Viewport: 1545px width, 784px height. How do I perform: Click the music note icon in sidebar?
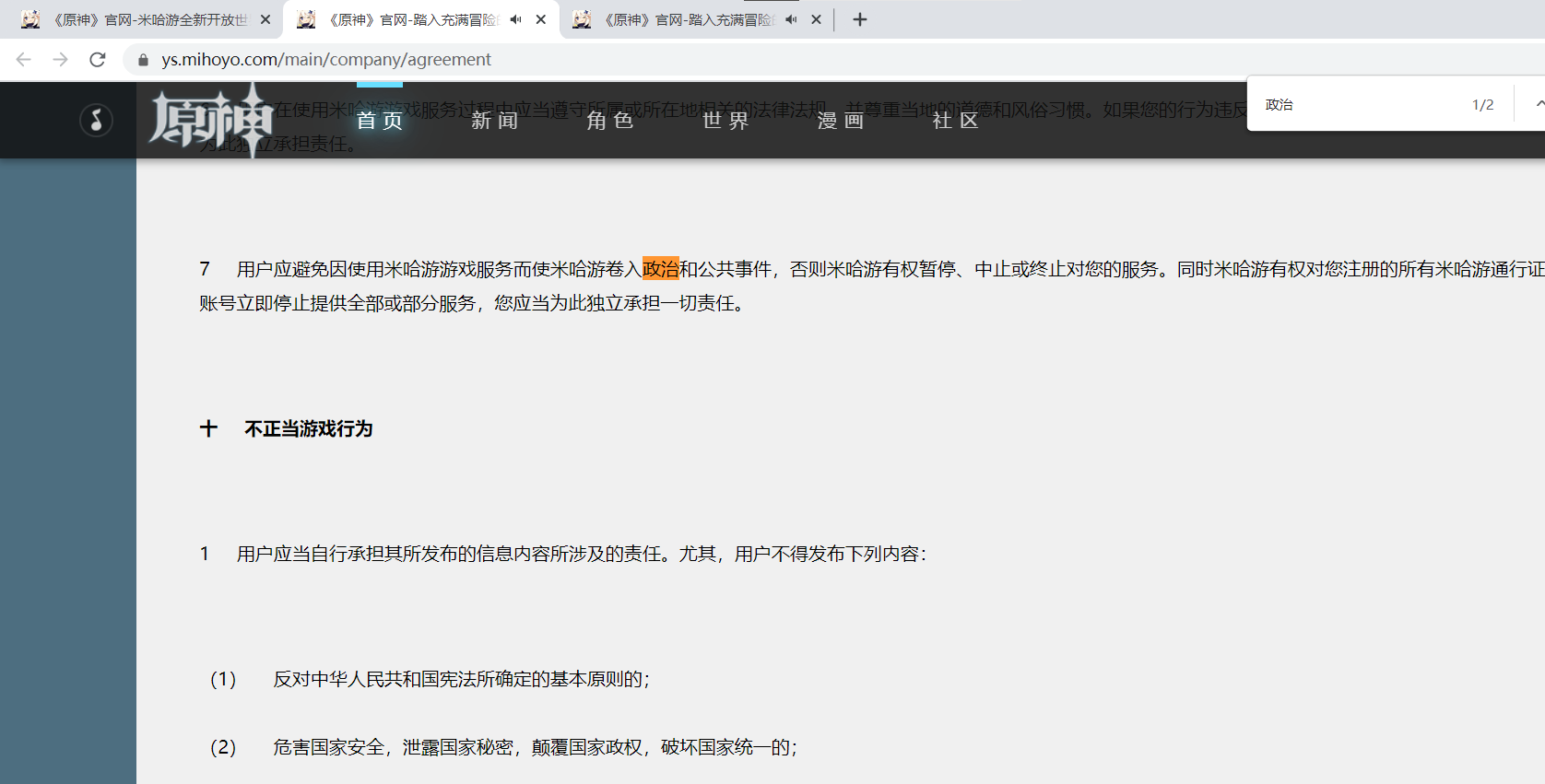coord(96,120)
